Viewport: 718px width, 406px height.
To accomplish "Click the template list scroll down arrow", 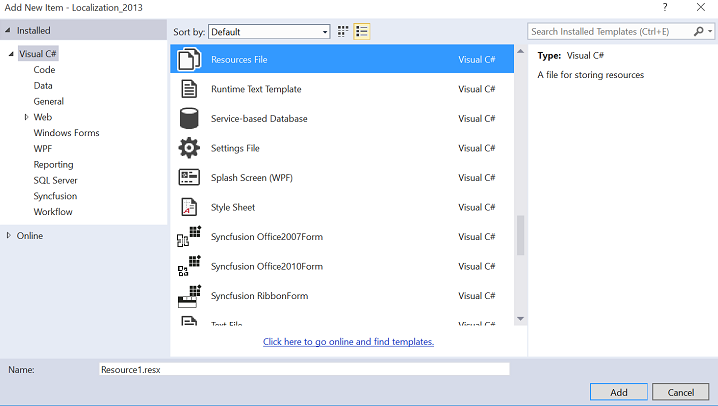I will (x=520, y=319).
